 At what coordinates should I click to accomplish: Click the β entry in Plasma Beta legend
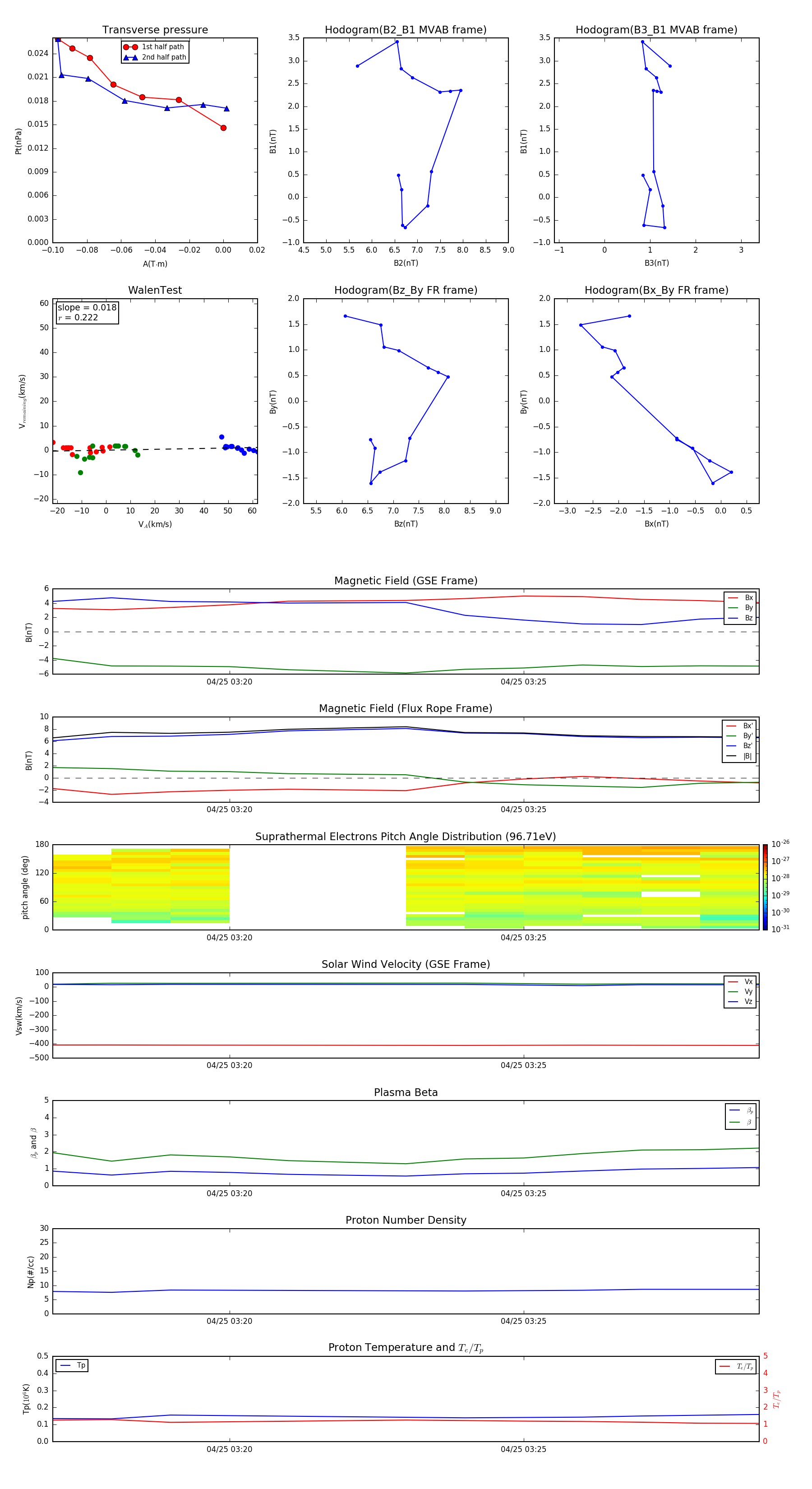(x=741, y=1123)
